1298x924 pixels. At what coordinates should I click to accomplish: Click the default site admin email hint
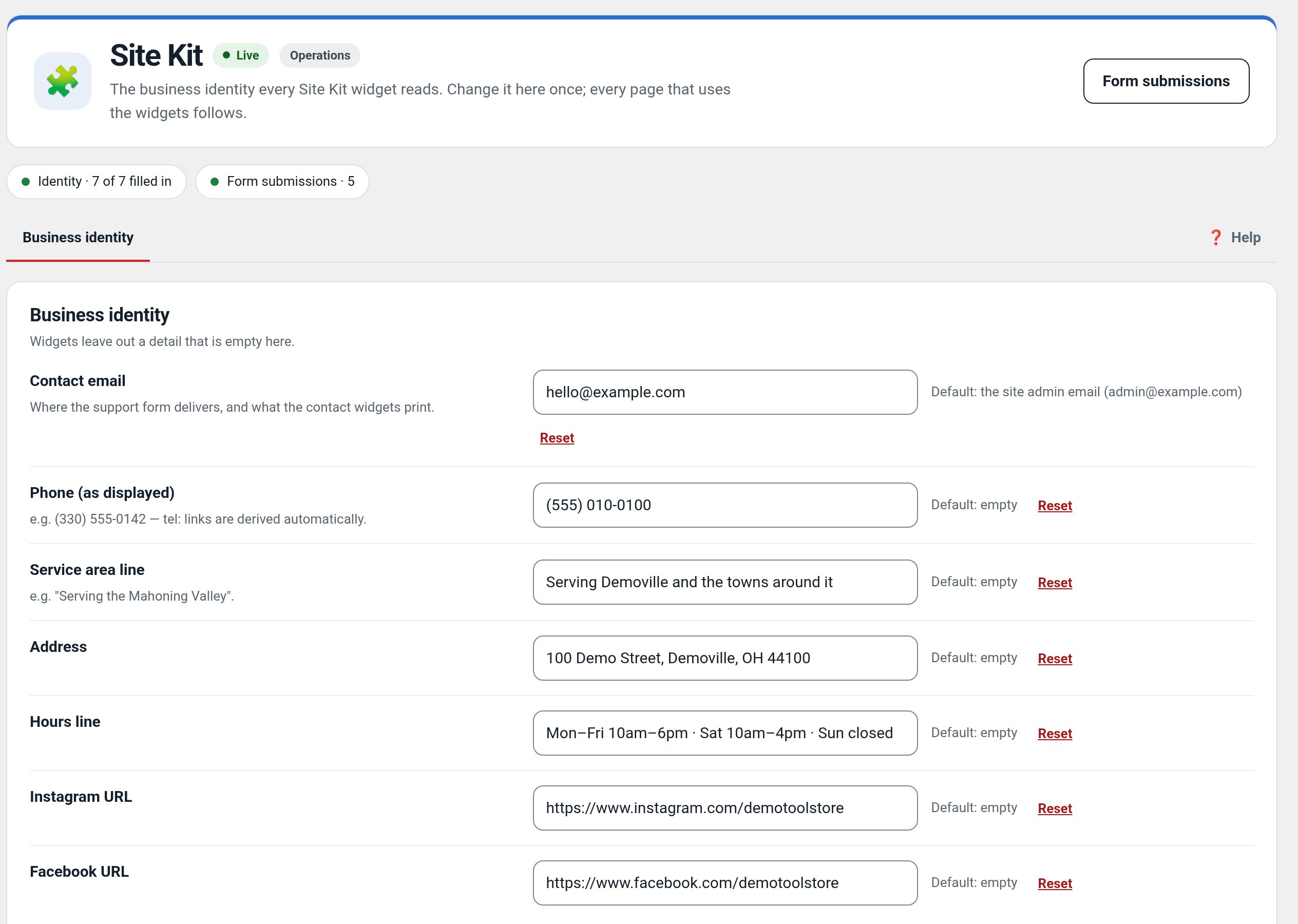pyautogui.click(x=1086, y=392)
